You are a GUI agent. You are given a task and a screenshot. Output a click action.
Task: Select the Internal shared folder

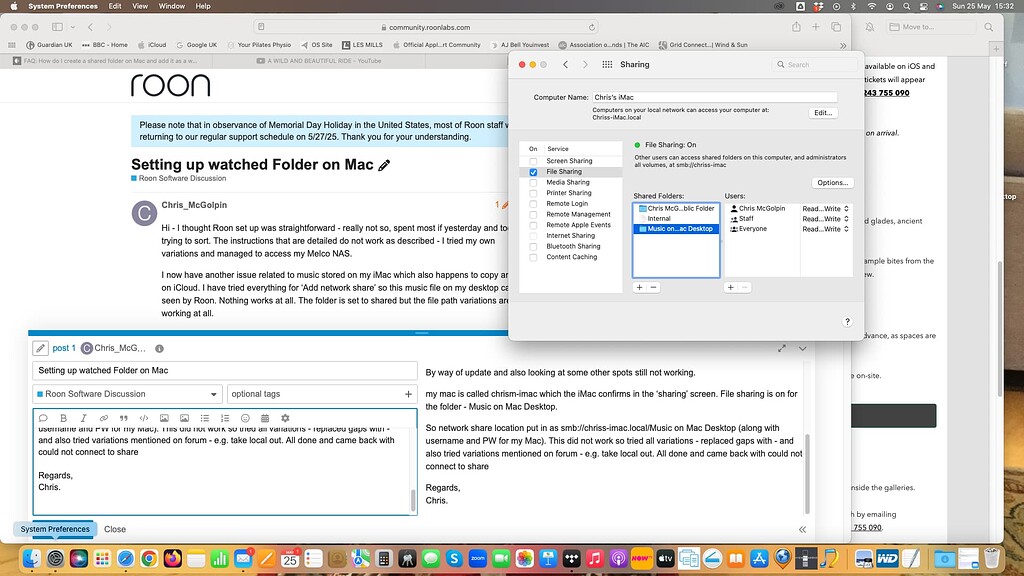pos(660,218)
